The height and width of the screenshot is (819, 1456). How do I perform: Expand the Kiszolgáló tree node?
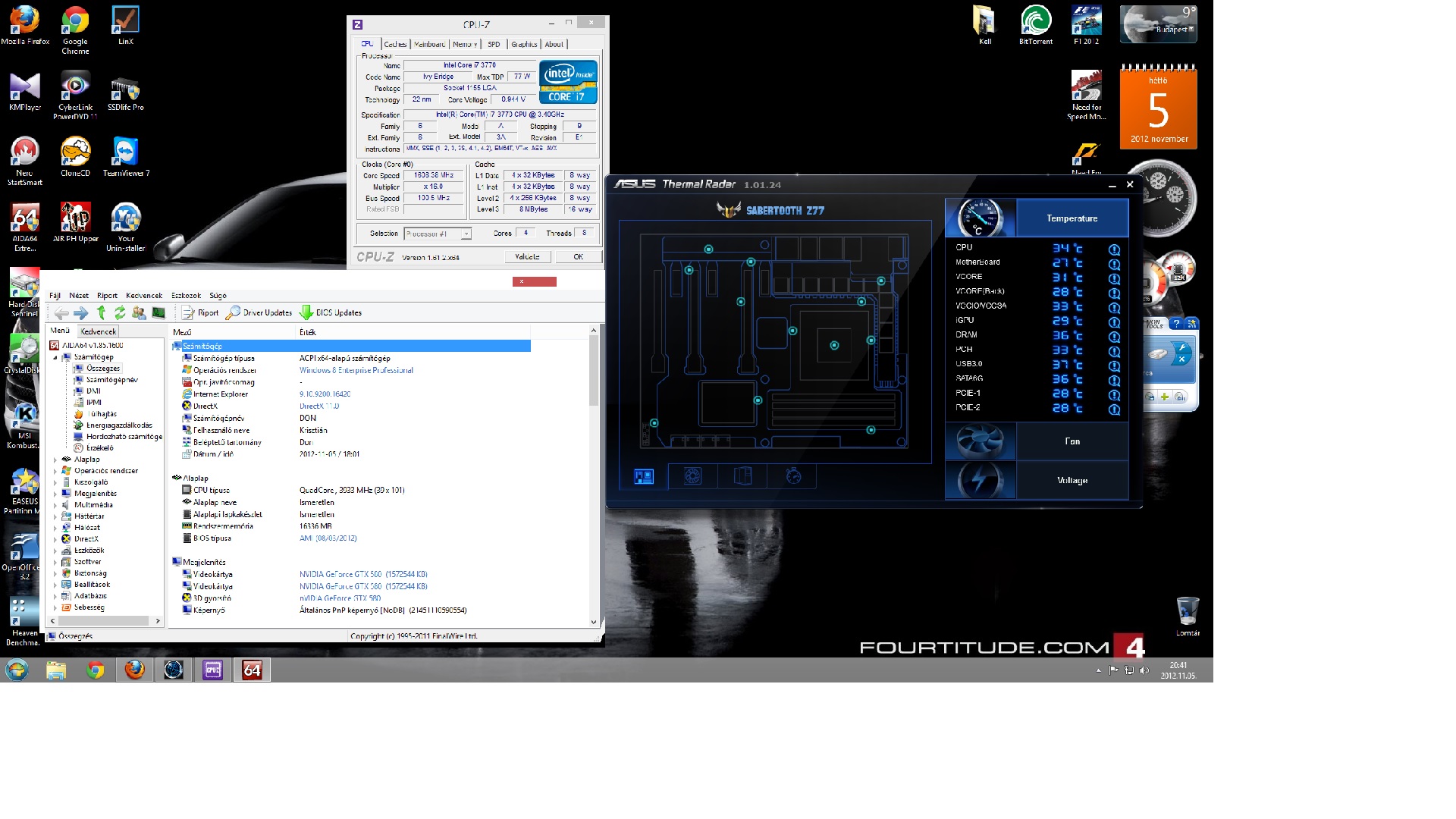(x=55, y=482)
